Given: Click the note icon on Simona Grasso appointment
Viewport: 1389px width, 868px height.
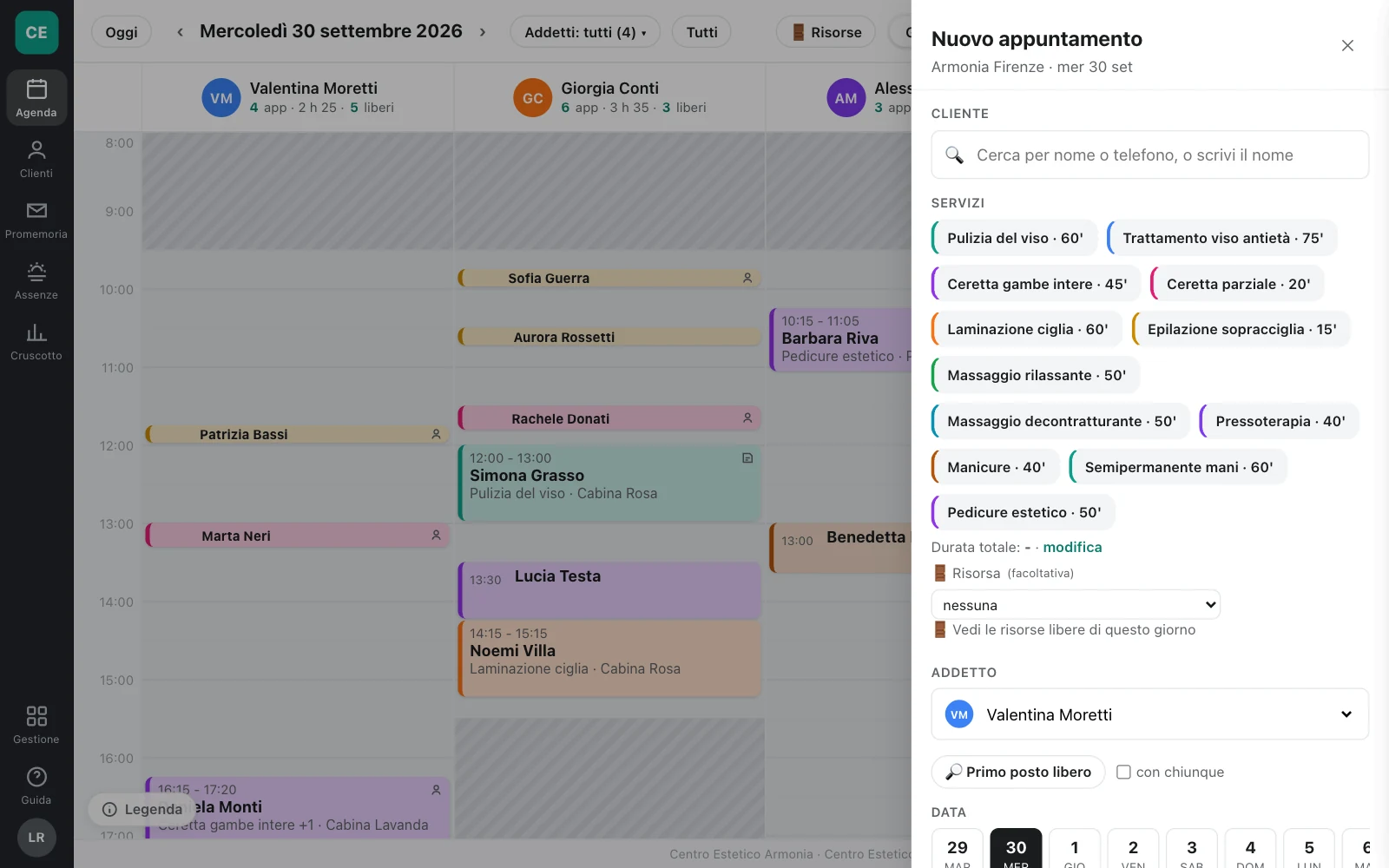Looking at the screenshot, I should click(747, 457).
